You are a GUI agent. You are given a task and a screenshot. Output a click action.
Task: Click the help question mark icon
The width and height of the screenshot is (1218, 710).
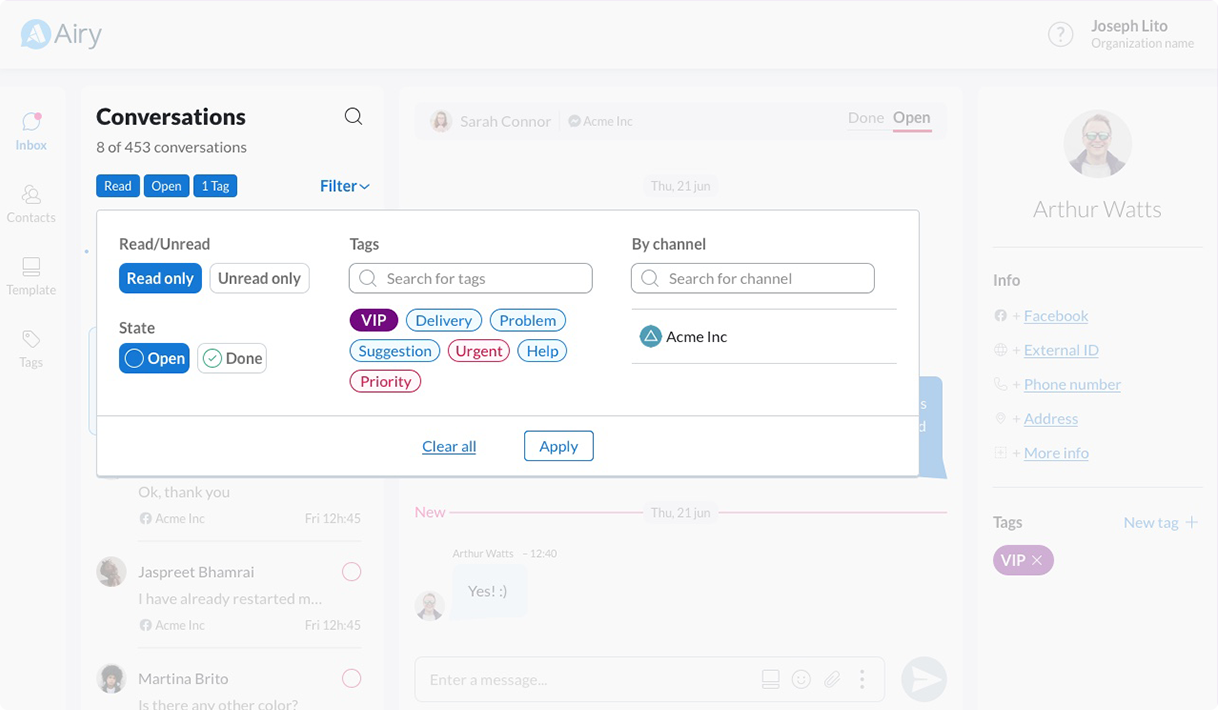(1060, 35)
